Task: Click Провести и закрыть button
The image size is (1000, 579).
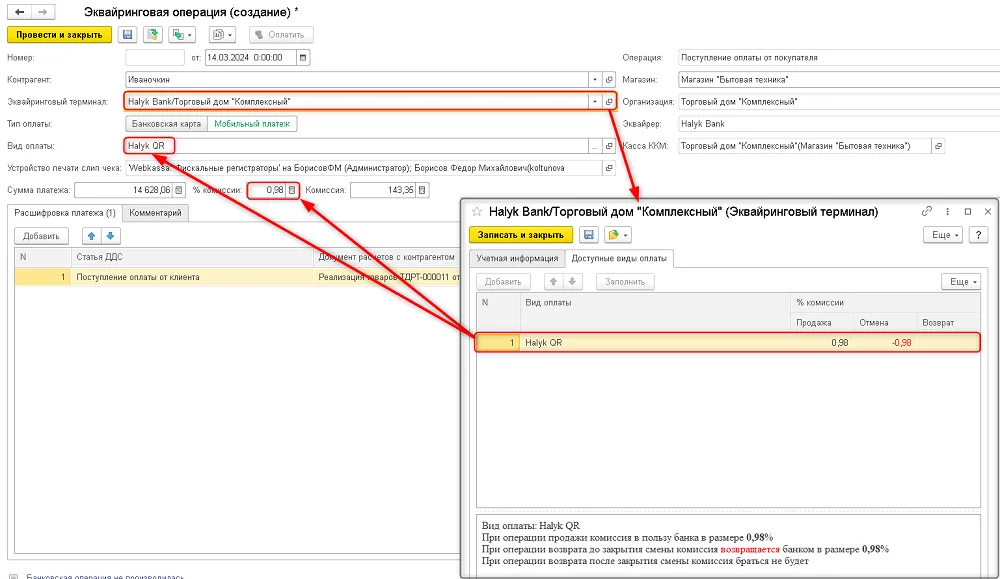Action: tap(59, 34)
